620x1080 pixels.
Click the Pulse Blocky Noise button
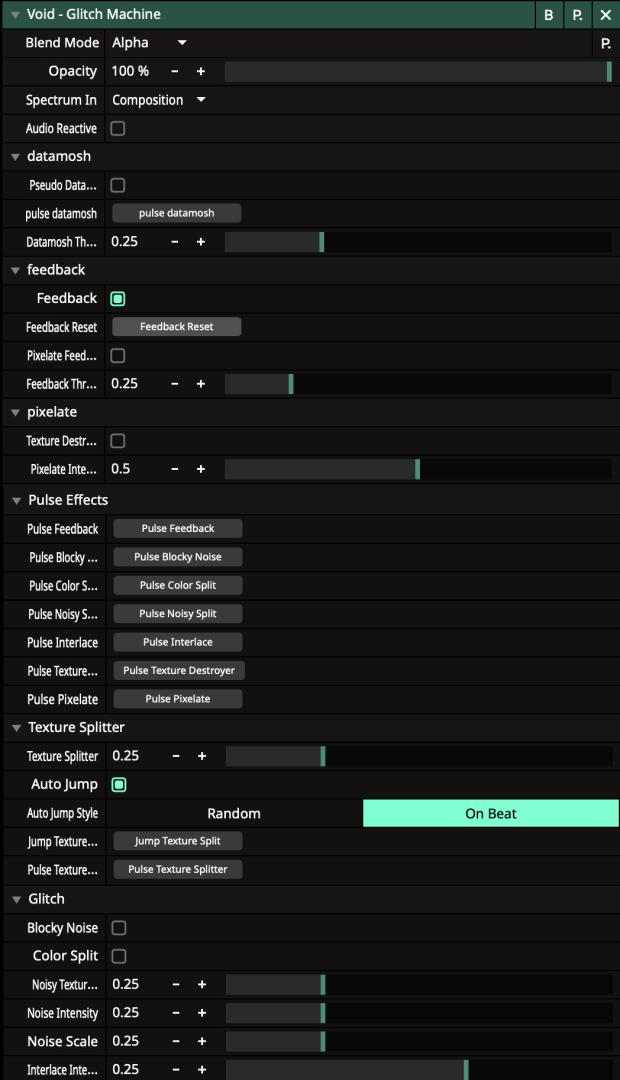(x=178, y=557)
